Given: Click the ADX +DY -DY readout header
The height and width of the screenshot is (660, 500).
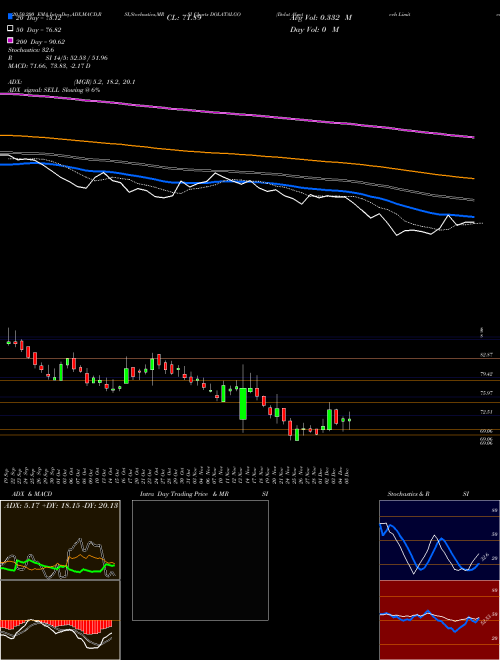Looking at the screenshot, I should 61,505.
